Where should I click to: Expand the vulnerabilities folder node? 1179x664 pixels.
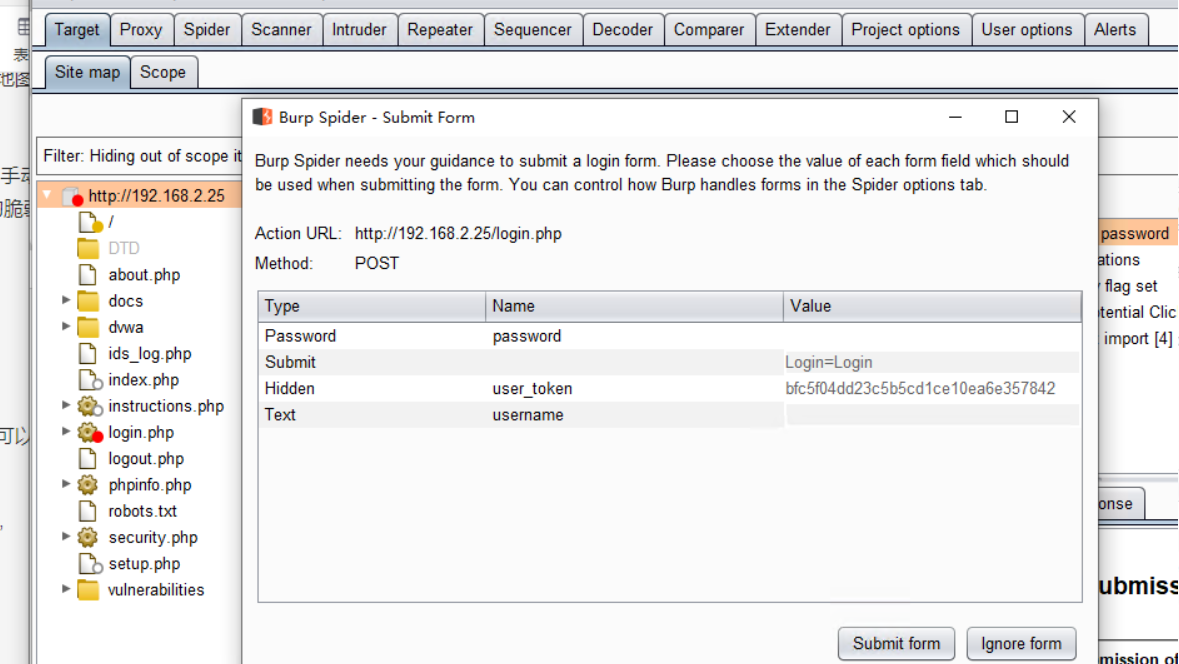click(x=66, y=589)
